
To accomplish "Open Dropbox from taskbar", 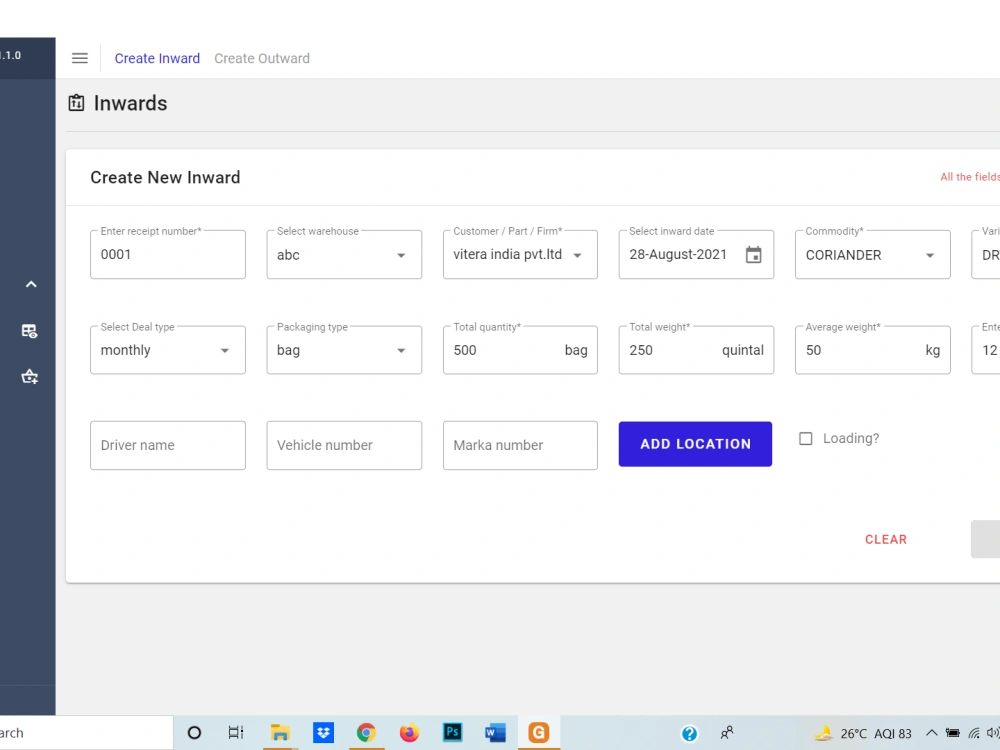I will click(323, 733).
